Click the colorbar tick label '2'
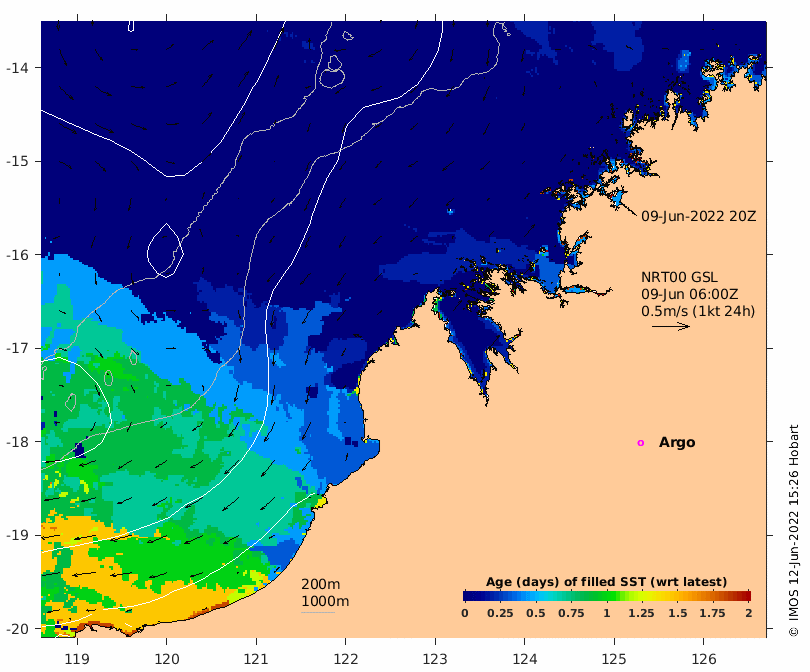 749,613
